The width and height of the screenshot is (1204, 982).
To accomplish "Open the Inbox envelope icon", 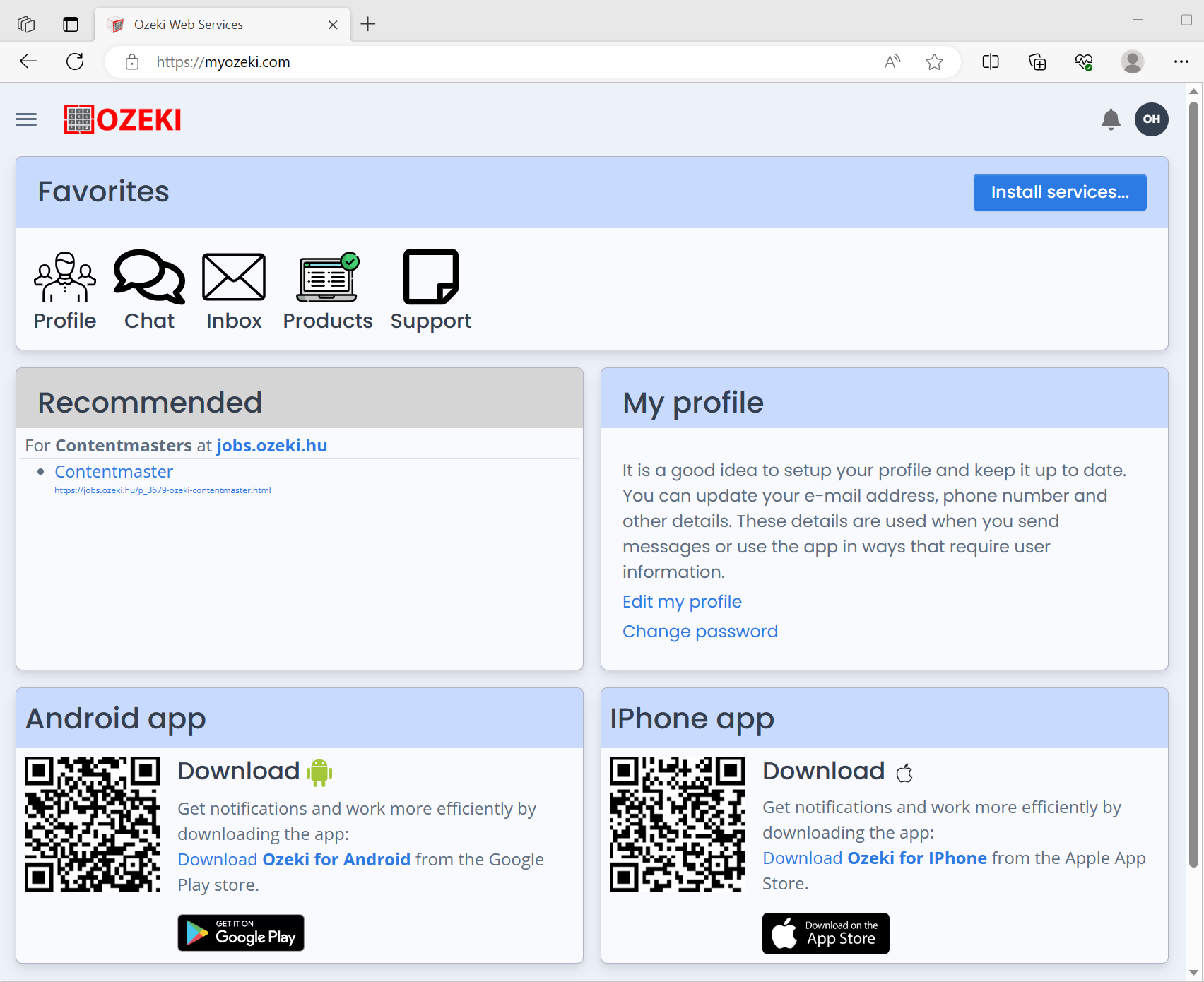I will tap(234, 291).
